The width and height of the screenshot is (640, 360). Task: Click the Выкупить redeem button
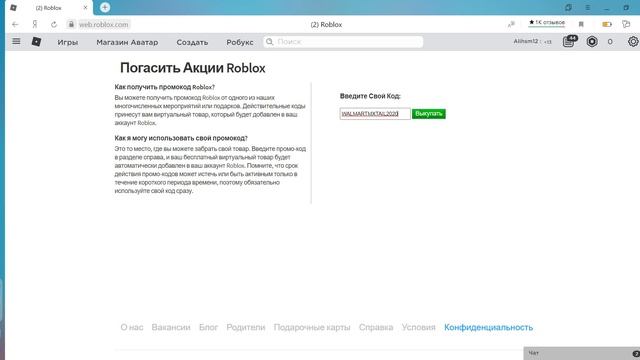(x=429, y=113)
